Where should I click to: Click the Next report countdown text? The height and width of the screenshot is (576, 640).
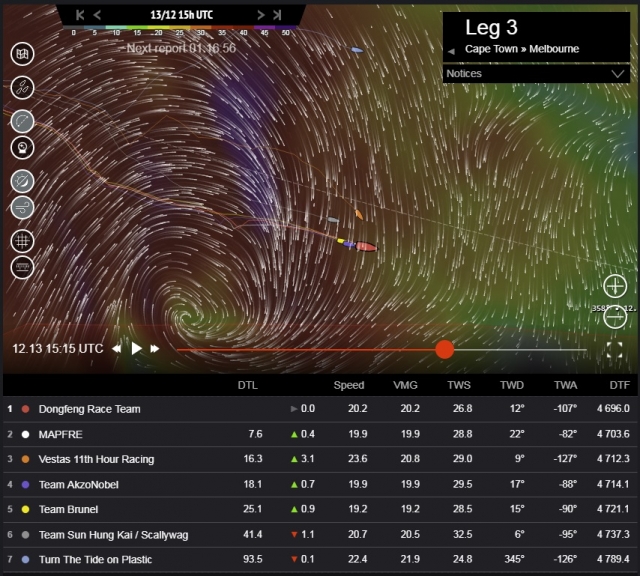[x=181, y=49]
